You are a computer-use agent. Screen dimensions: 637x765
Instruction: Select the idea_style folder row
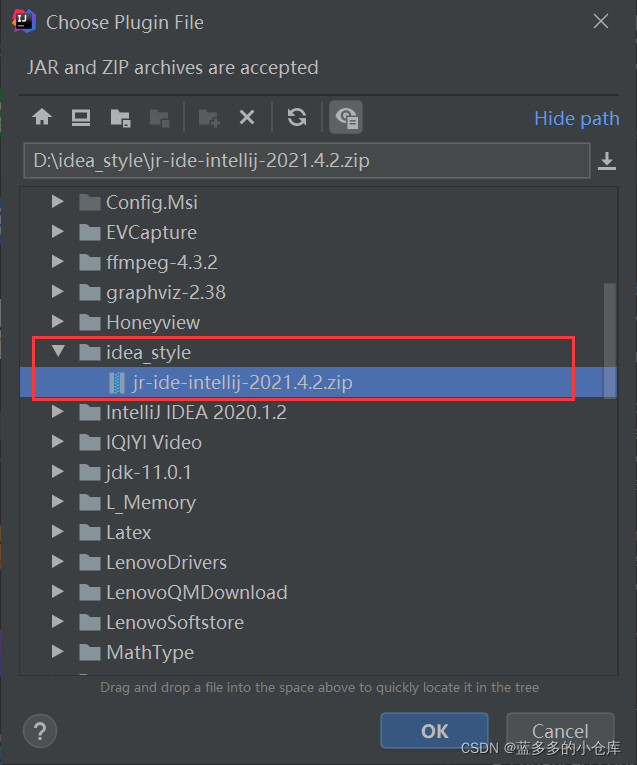click(318, 352)
